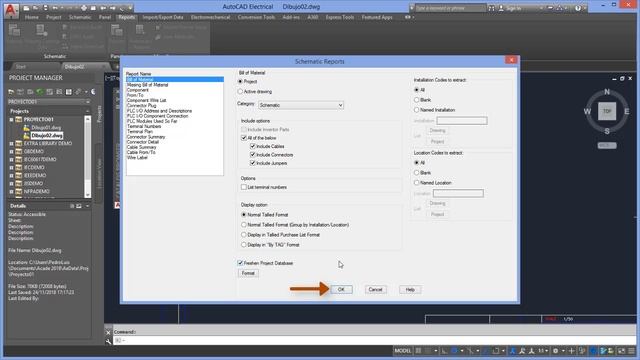The image size is (640, 360).
Task: Click the Help question mark icon in title bar
Action: pyautogui.click(x=578, y=8)
